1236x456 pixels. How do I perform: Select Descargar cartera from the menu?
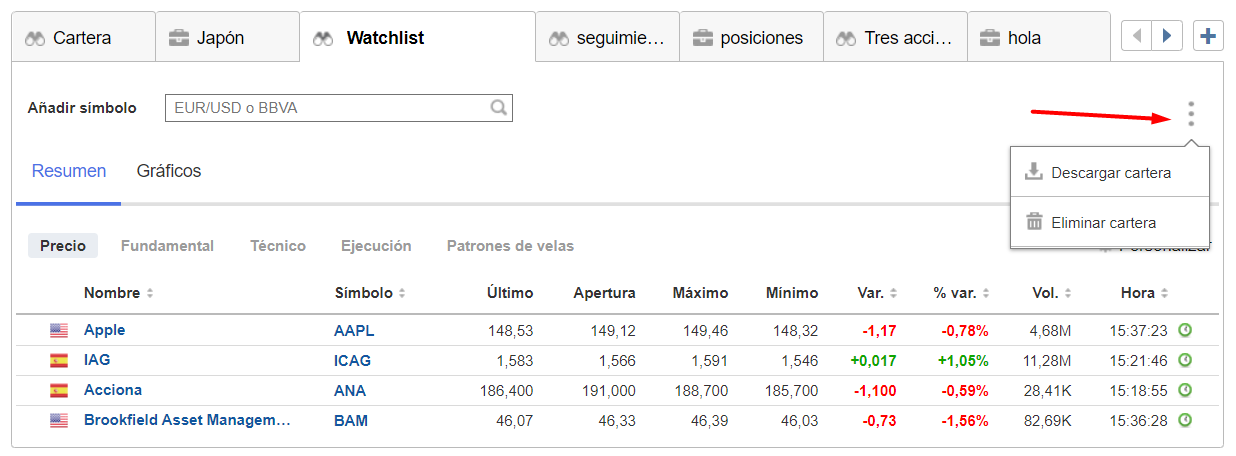pos(1110,173)
